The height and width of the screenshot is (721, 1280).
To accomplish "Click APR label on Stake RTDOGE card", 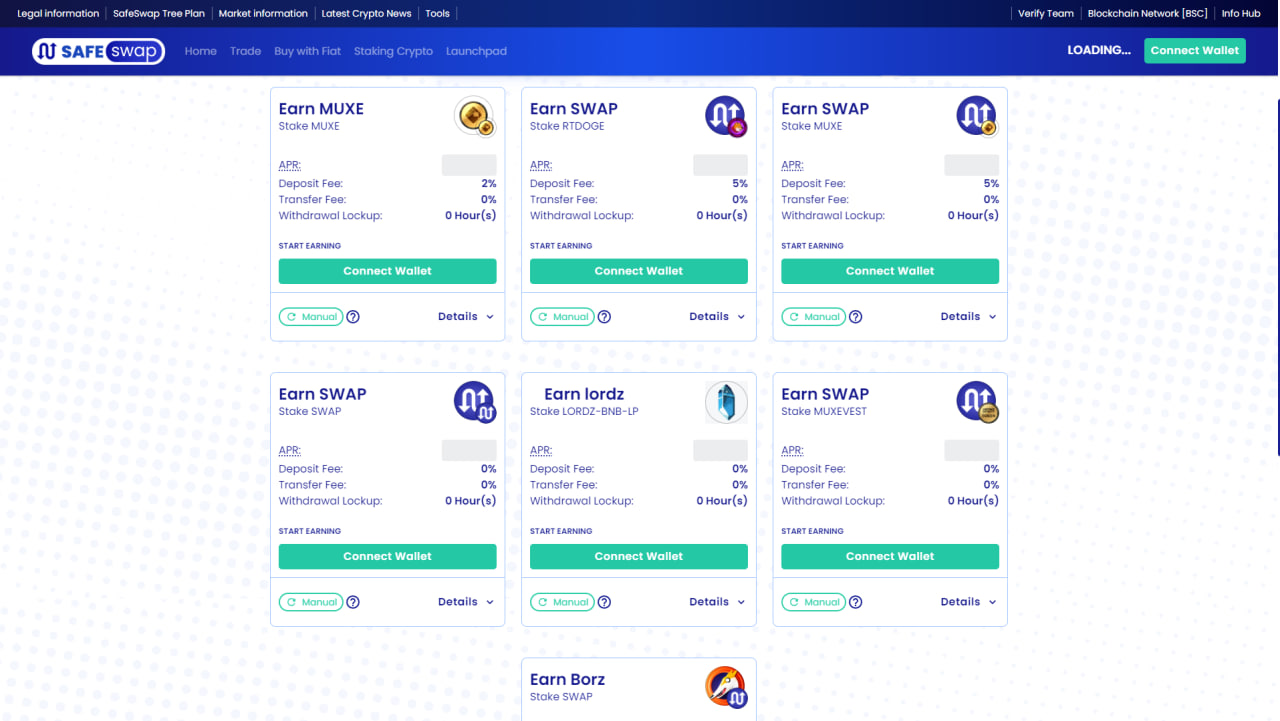I will point(541,166).
